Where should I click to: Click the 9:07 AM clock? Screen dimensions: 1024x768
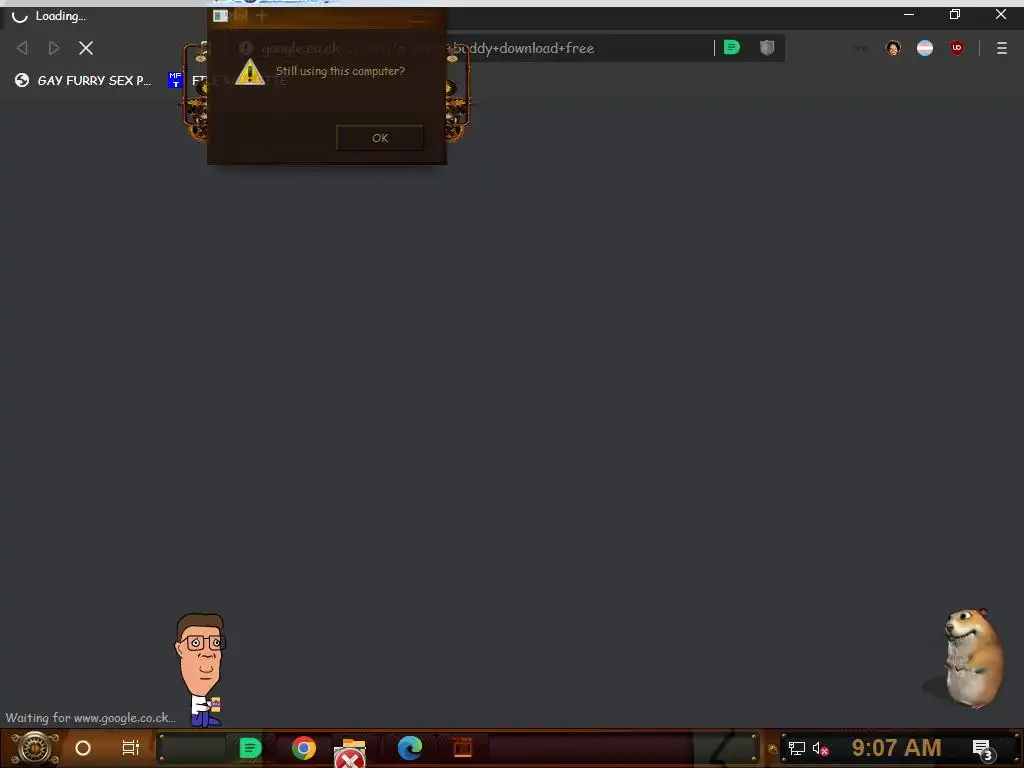pyautogui.click(x=896, y=747)
